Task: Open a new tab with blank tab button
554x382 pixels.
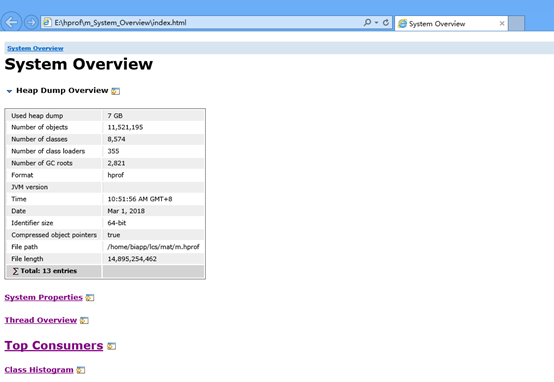Action: tap(516, 23)
